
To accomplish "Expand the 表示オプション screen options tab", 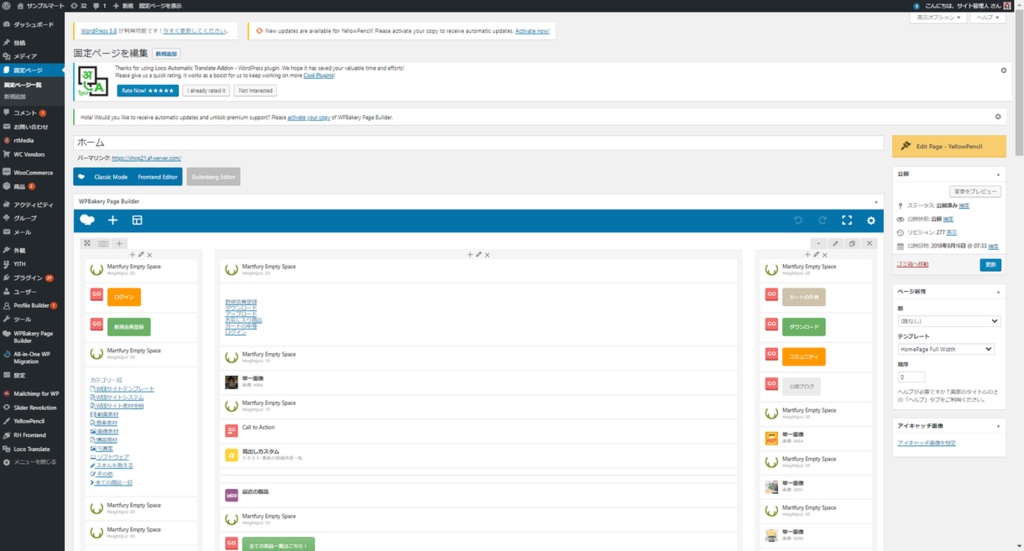I will pos(938,18).
